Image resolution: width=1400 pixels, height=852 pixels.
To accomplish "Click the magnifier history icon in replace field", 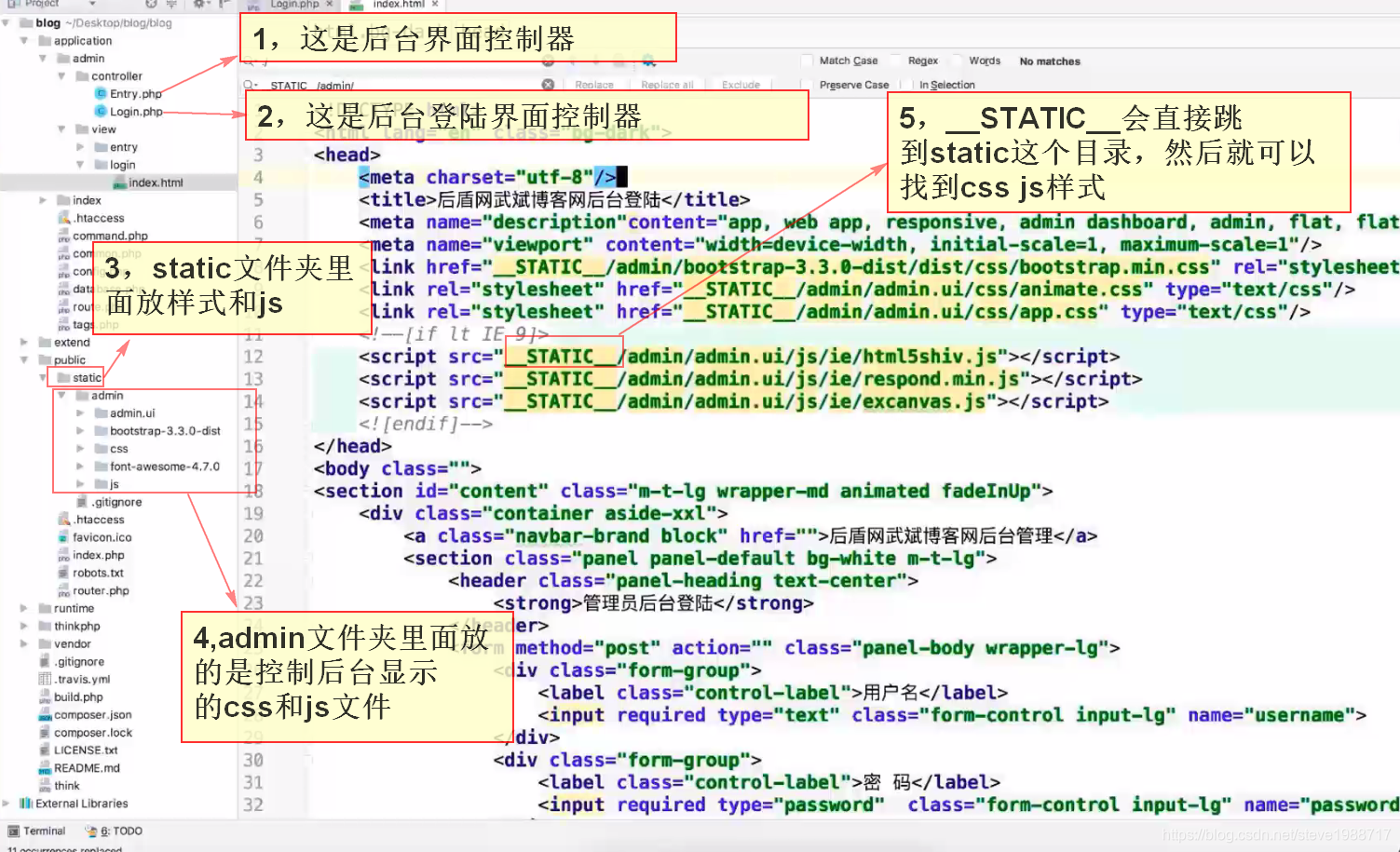I will coord(250,85).
